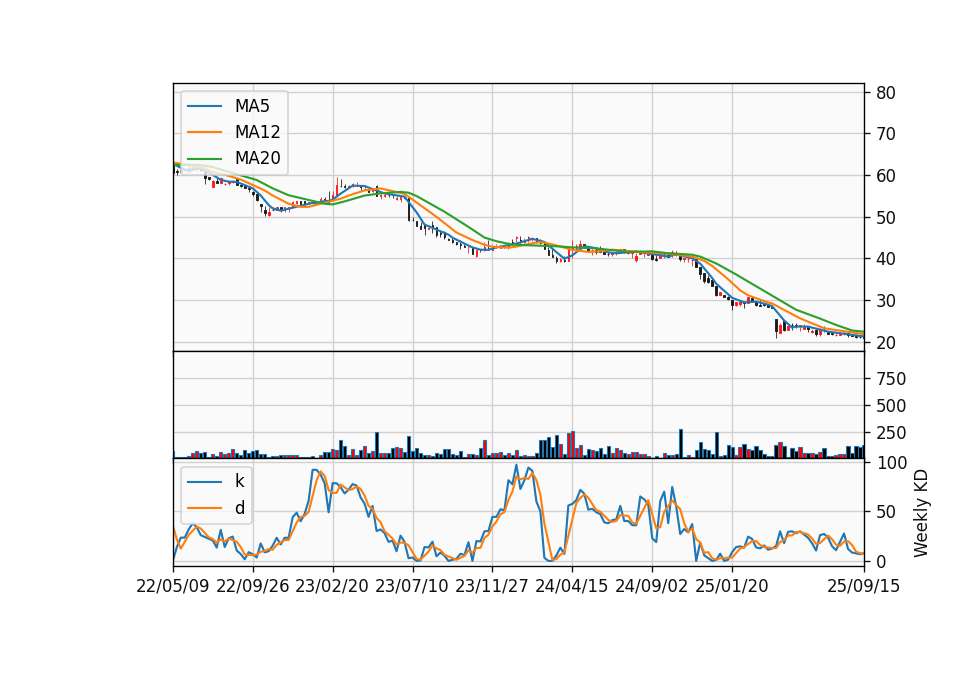Click the price axis value 20

tap(885, 343)
